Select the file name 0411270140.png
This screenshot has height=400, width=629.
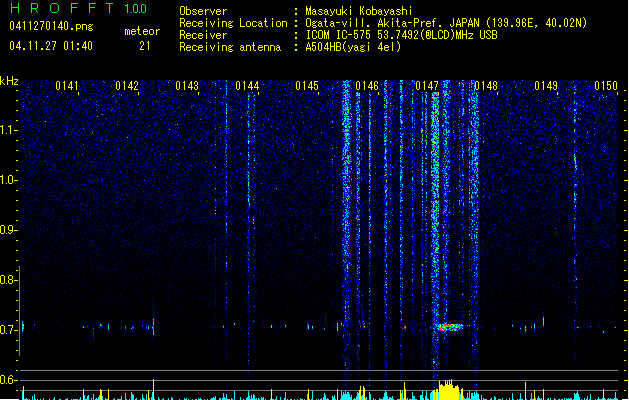pos(51,26)
